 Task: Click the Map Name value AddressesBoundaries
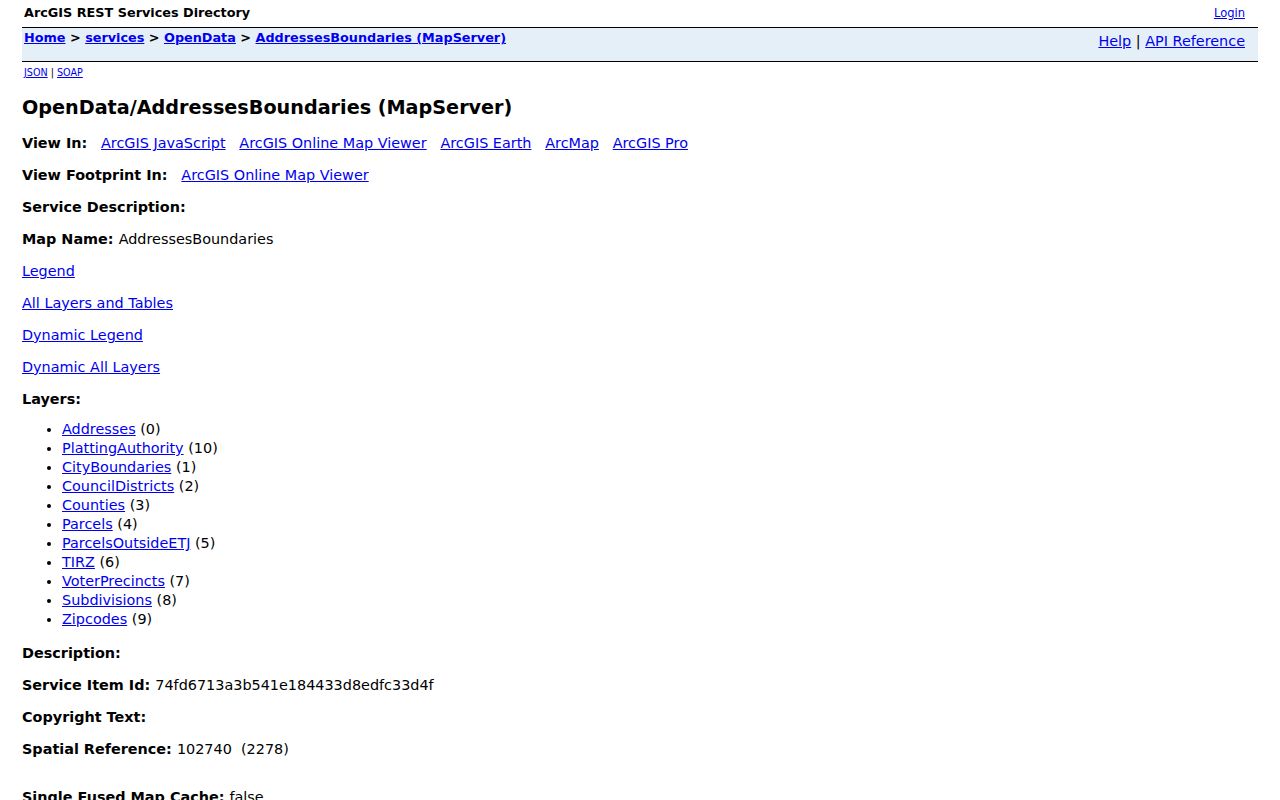pos(196,239)
